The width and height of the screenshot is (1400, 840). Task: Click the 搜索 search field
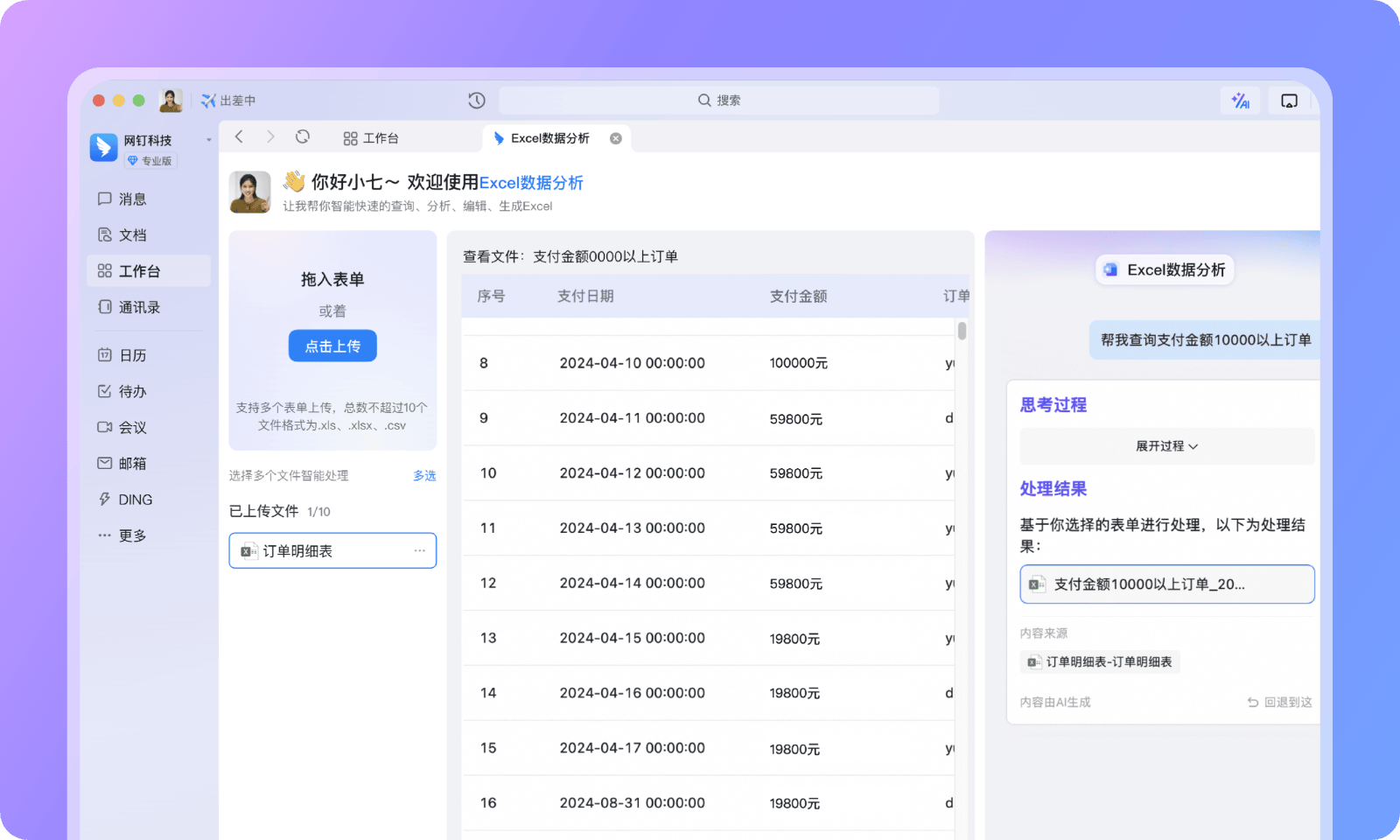point(718,101)
